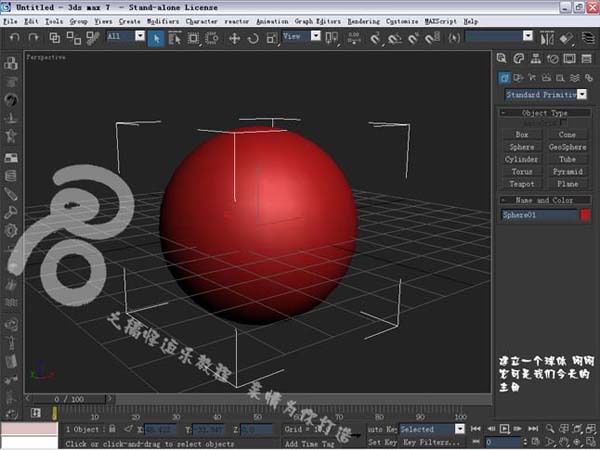Switch to the Motion command panel tab
The image size is (600, 450).
553,58
